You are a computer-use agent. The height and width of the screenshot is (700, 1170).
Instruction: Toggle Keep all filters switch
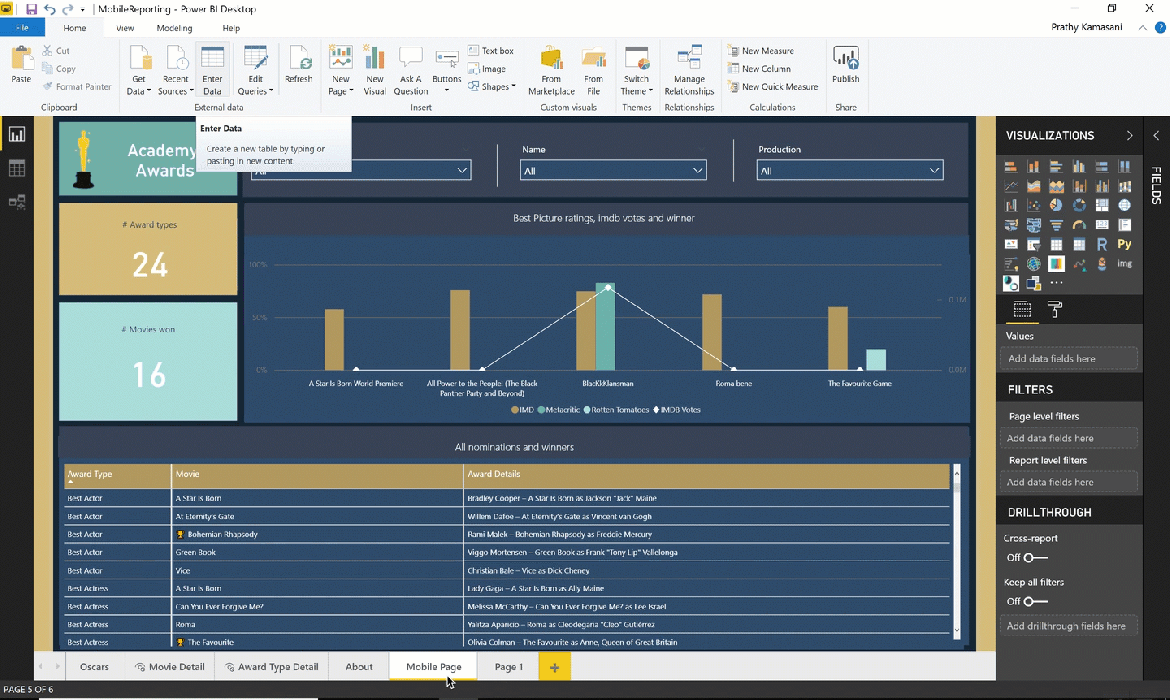(1034, 601)
